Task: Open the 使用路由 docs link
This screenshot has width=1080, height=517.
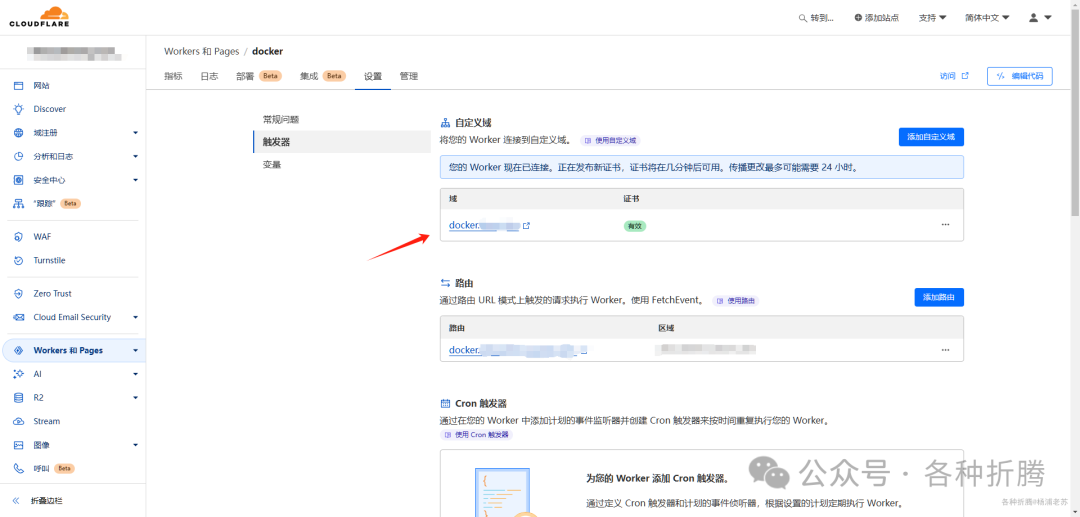Action: pyautogui.click(x=736, y=301)
